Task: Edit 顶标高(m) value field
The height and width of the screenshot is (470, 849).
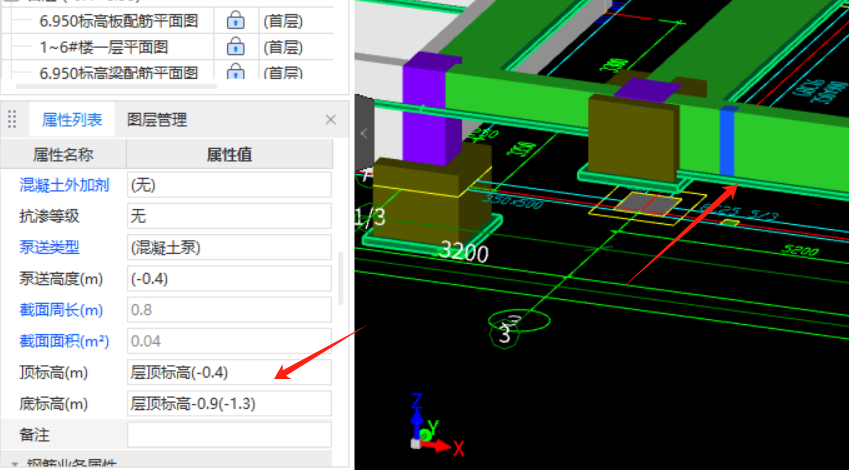Action: click(x=229, y=373)
